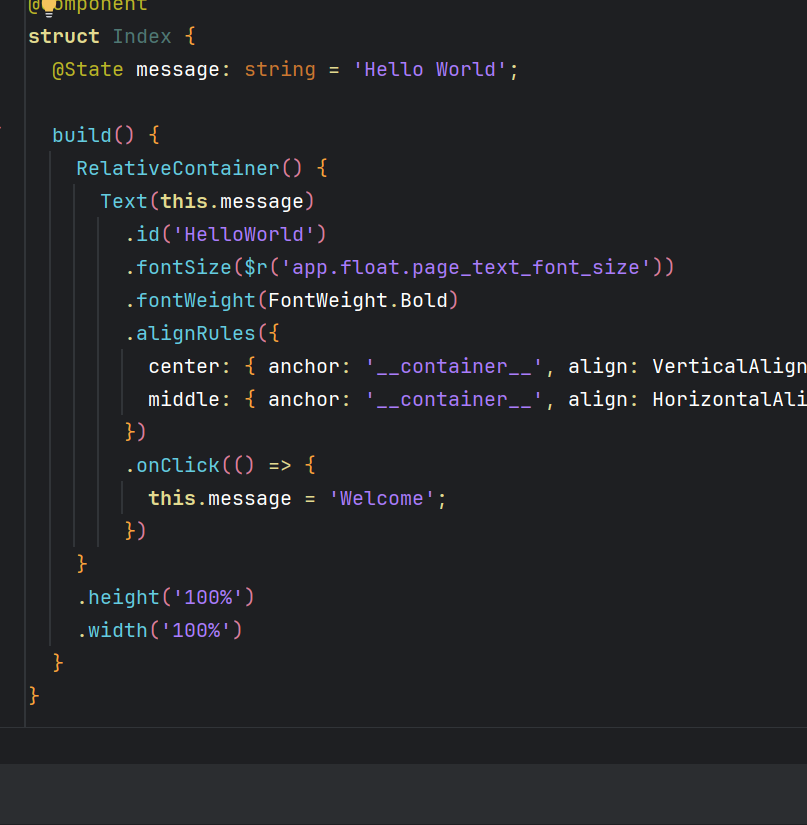Click the '@State' decorator
The image size is (807, 825).
click(88, 70)
